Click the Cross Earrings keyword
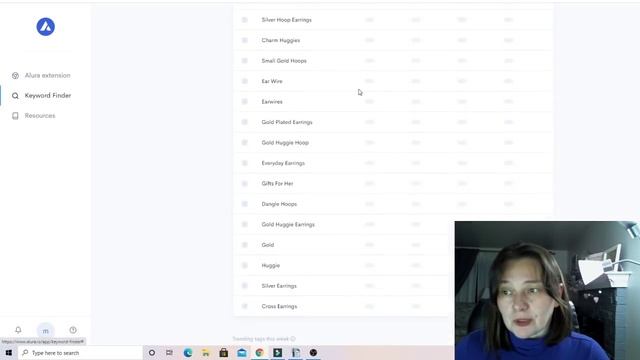Viewport: 640px width, 360px height. tap(279, 306)
